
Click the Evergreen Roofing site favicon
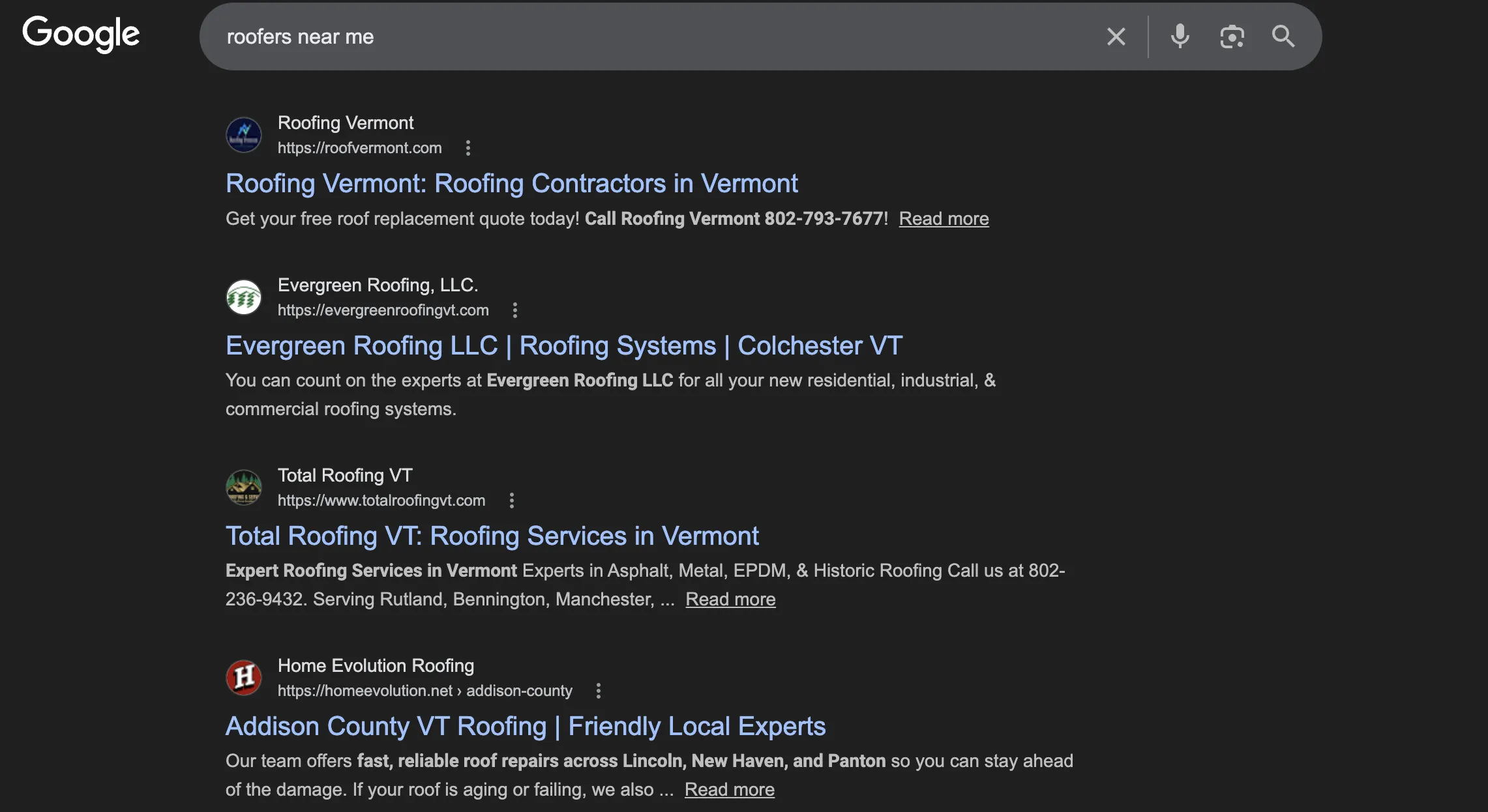(x=244, y=297)
